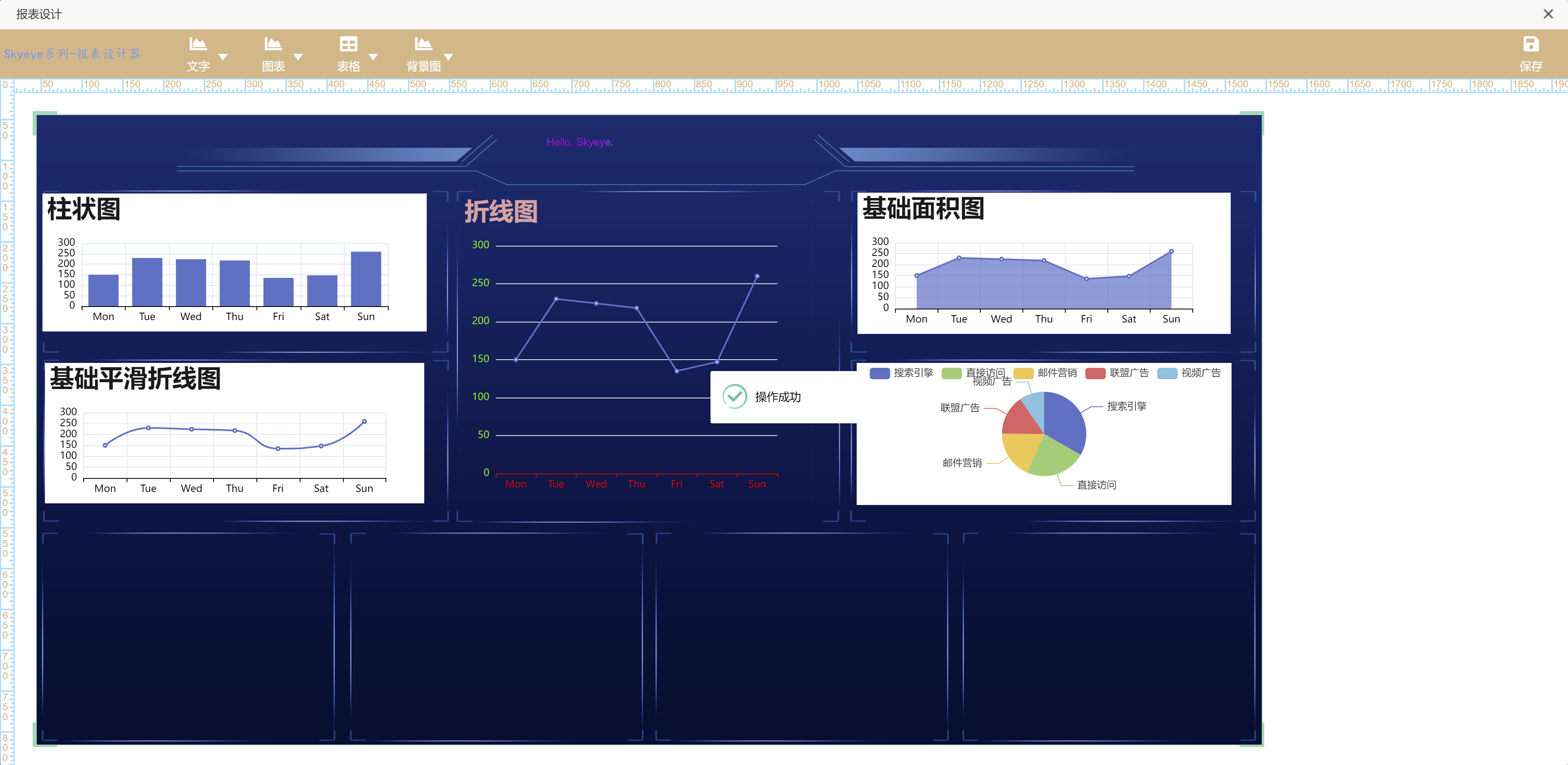
Task: Click the green 直接访问 pie slice
Action: pos(1052,456)
